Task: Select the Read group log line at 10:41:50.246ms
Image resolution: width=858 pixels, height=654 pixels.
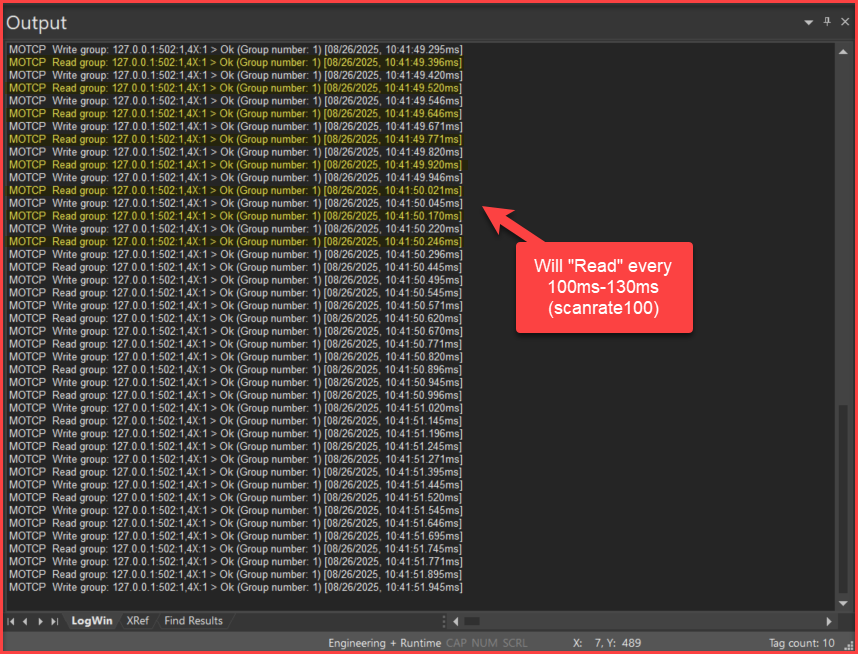Action: (x=236, y=241)
